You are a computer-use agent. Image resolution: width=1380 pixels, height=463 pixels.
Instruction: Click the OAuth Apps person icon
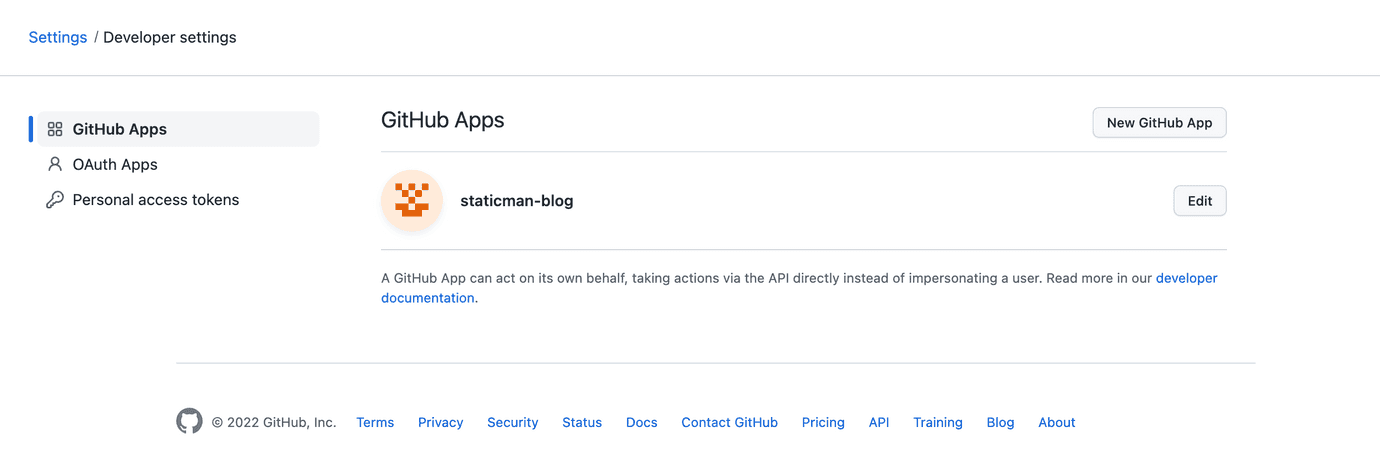pos(55,164)
